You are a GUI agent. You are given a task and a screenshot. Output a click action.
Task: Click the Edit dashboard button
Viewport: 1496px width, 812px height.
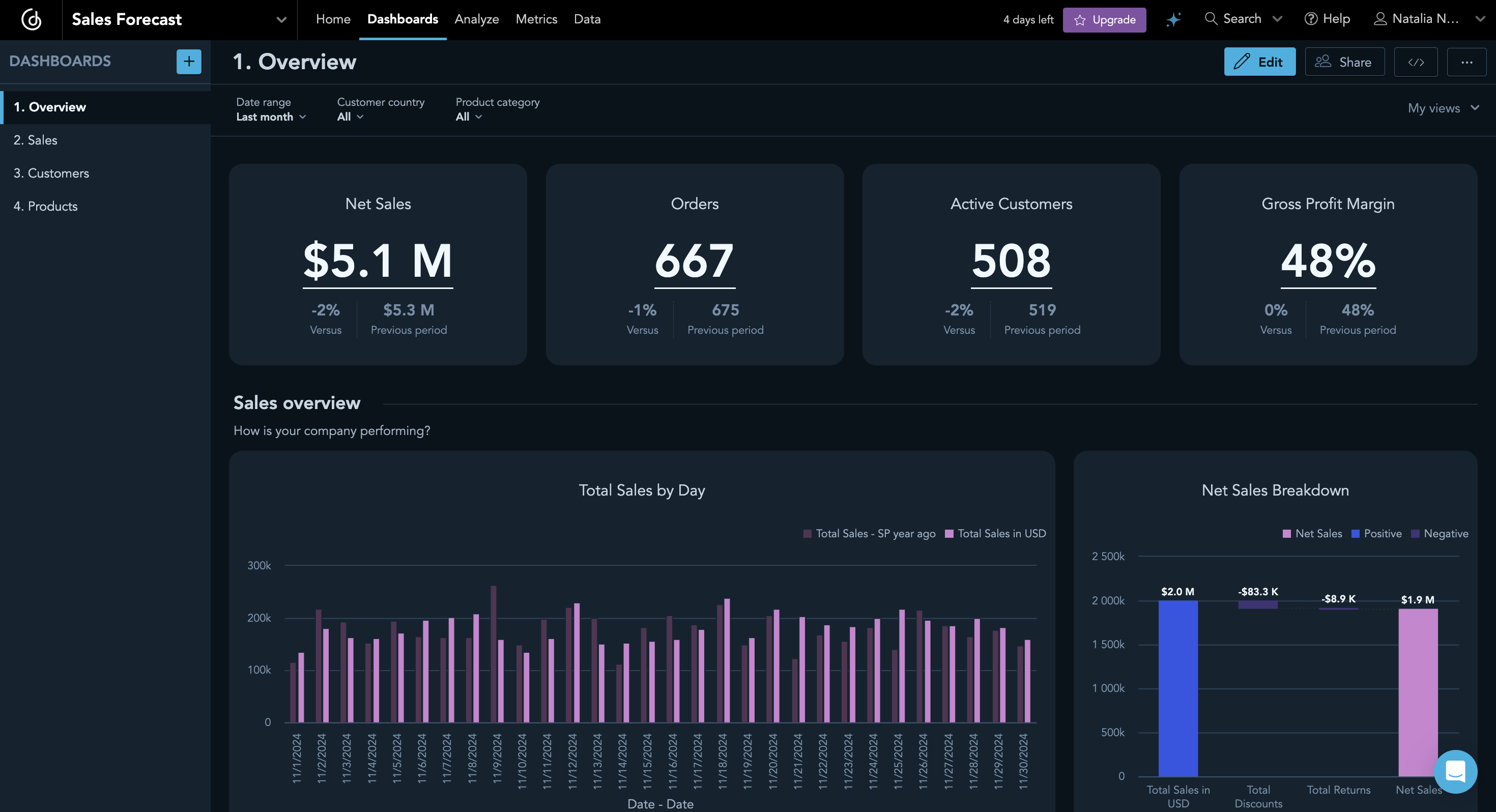point(1259,62)
